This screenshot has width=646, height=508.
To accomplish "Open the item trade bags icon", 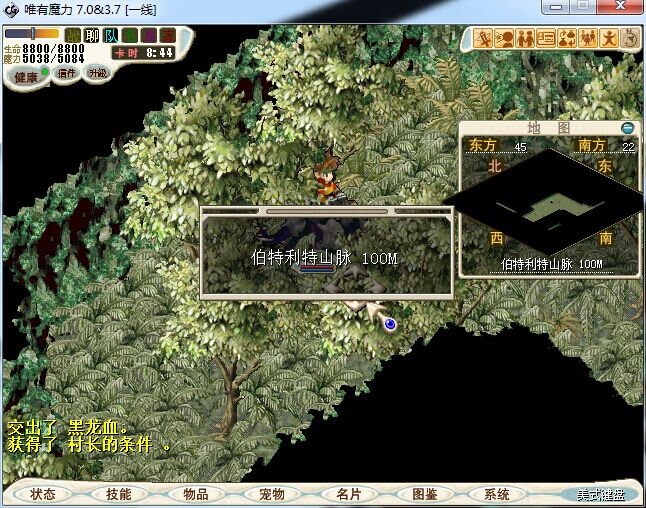I will coord(567,40).
